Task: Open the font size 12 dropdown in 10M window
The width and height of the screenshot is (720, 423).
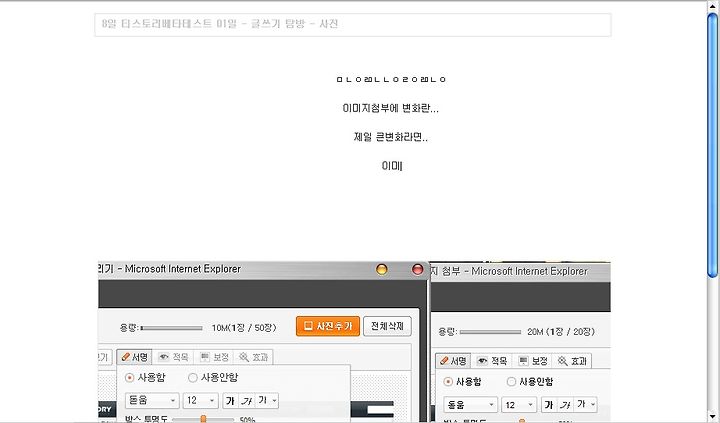Action: [x=200, y=400]
